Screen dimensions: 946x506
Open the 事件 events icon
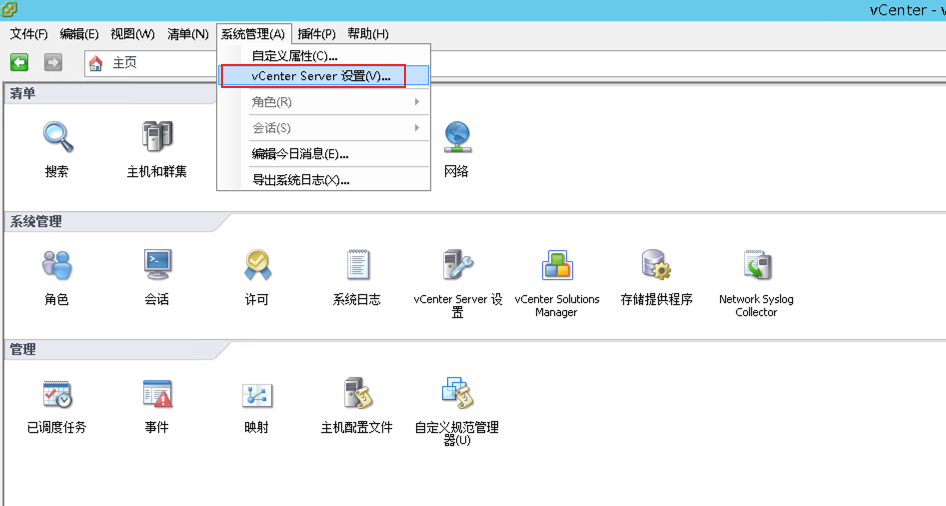pyautogui.click(x=157, y=394)
